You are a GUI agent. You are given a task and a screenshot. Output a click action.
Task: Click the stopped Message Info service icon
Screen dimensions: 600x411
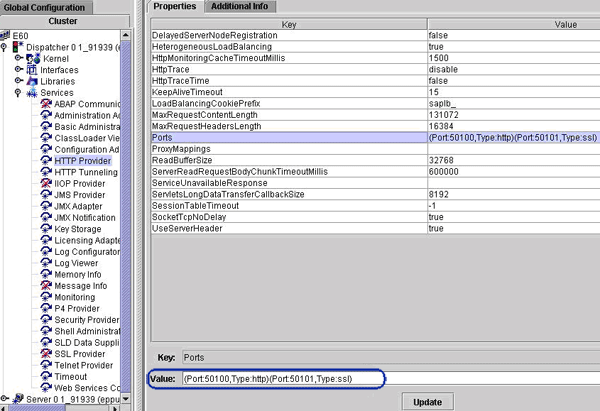[x=46, y=285]
